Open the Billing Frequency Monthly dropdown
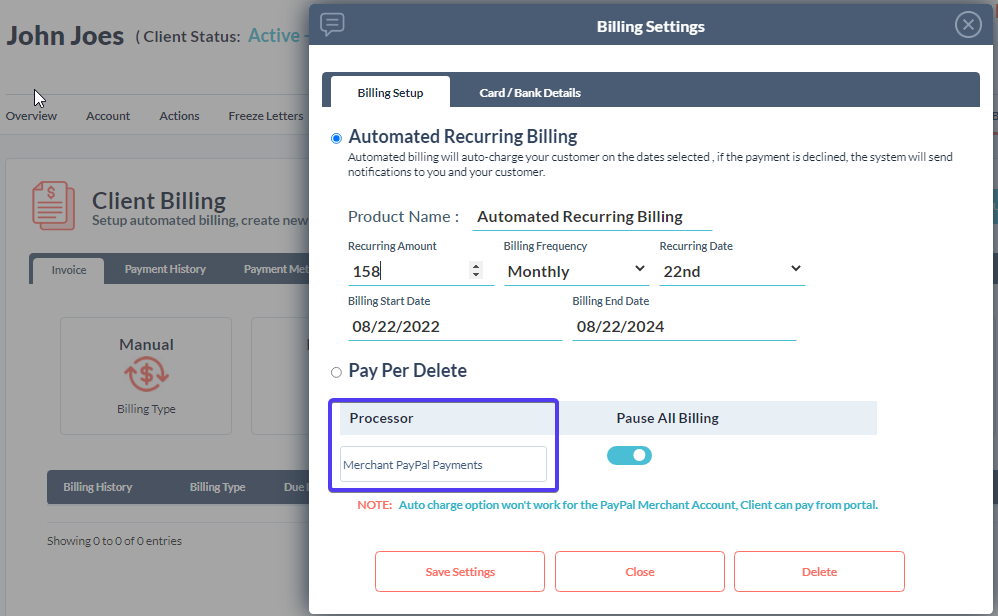Image resolution: width=998 pixels, height=616 pixels. 576,271
